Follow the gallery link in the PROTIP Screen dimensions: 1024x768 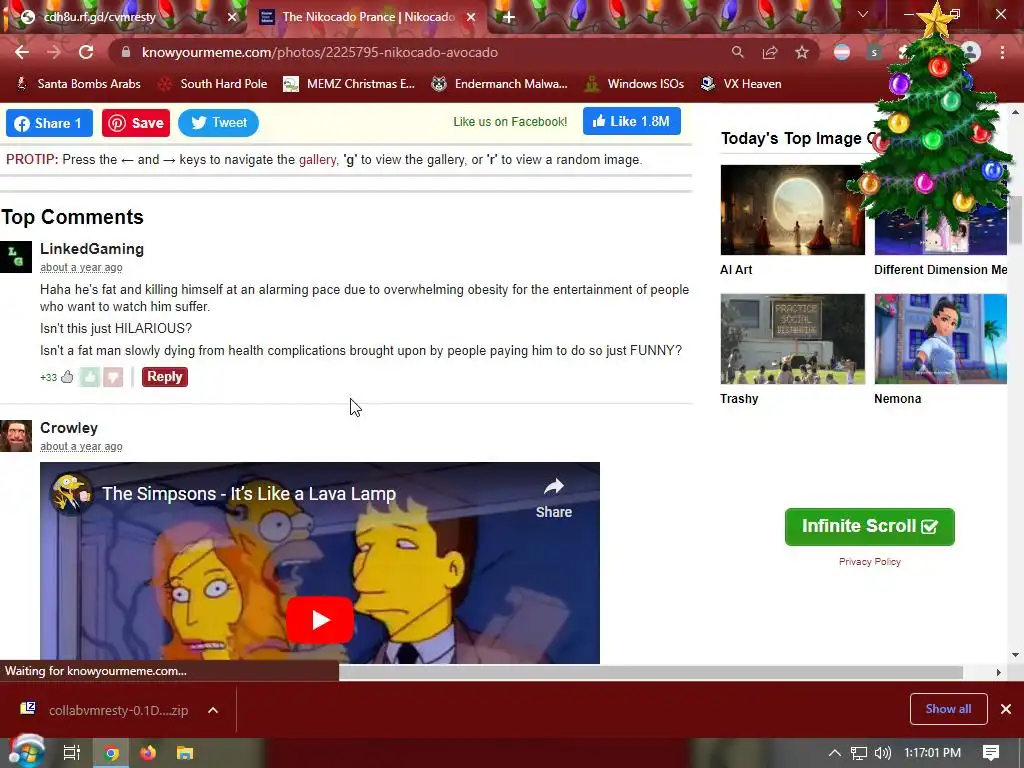pos(317,160)
